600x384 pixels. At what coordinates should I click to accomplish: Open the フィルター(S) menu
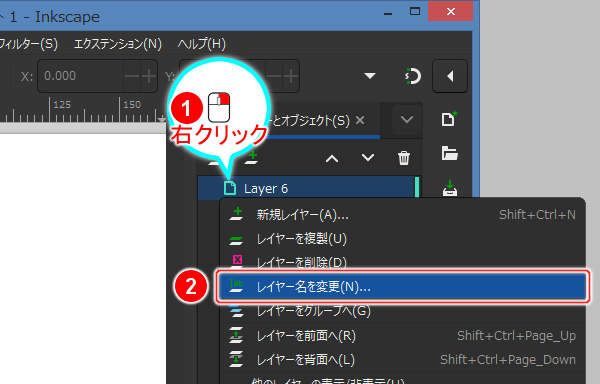pos(28,44)
